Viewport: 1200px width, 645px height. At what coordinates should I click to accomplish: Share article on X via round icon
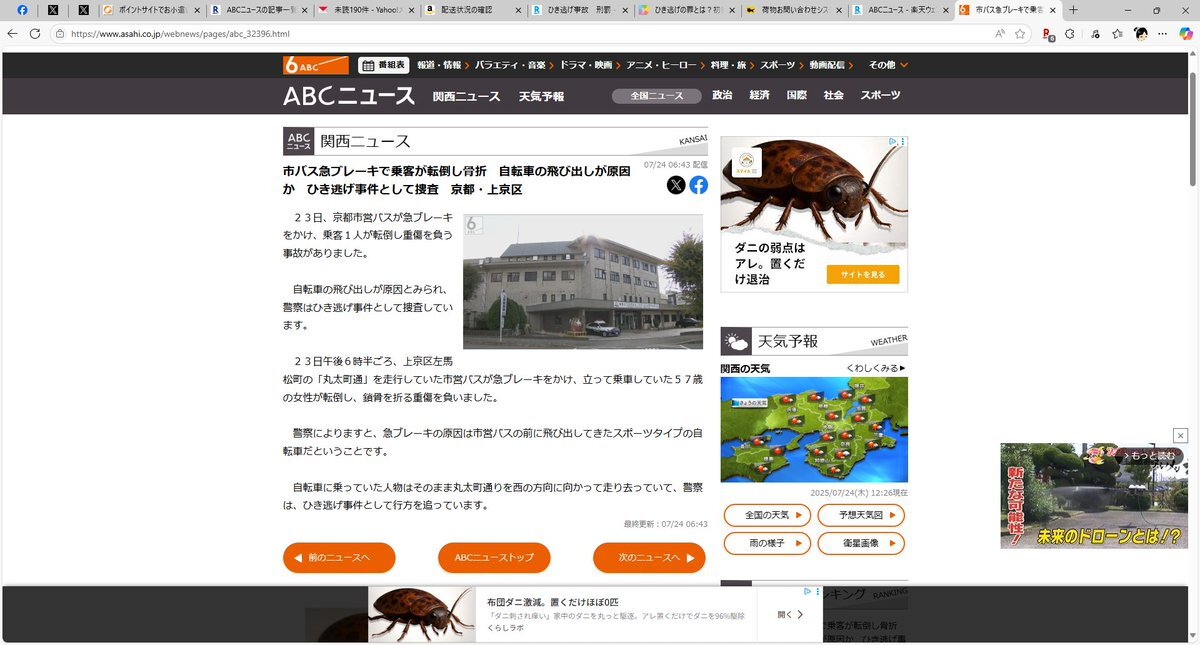pos(676,185)
